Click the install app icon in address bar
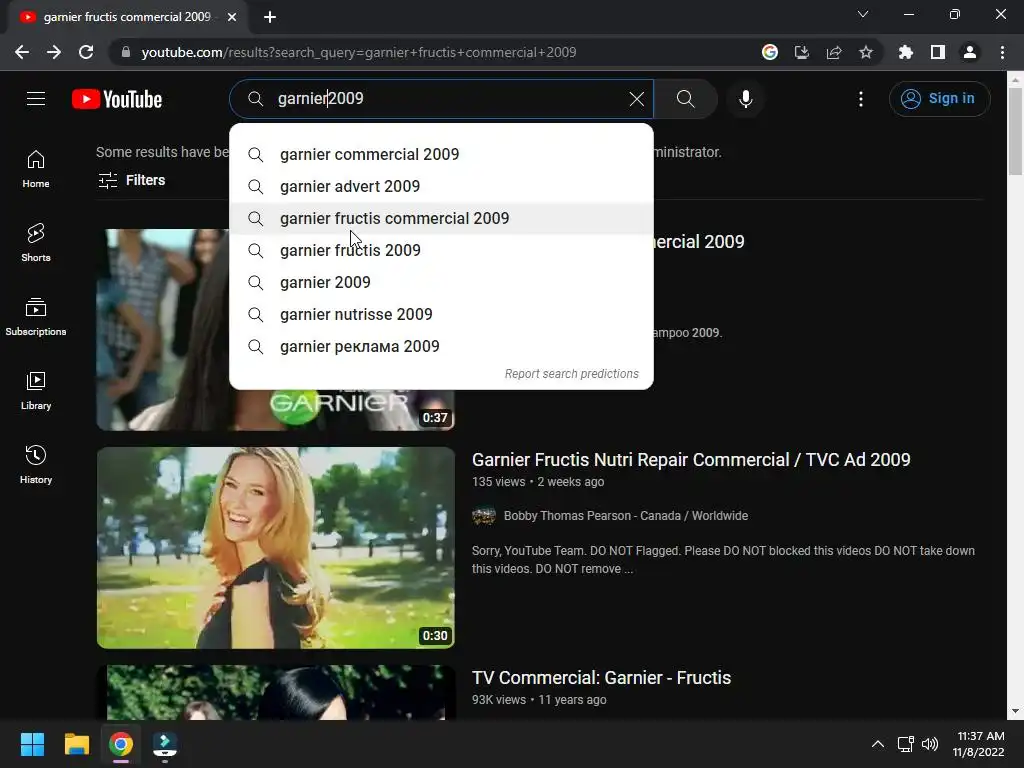The image size is (1024, 768). [802, 52]
